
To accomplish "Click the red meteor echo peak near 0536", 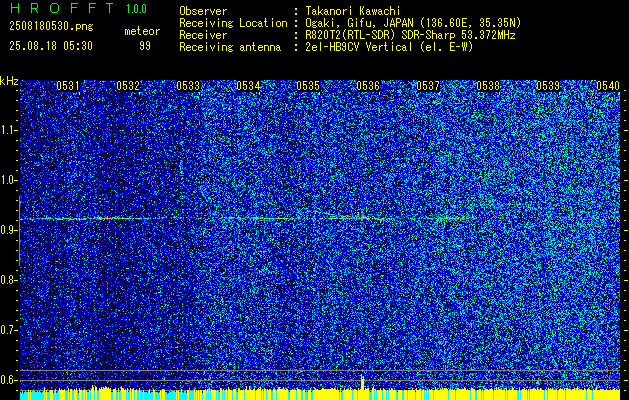I will [362, 215].
